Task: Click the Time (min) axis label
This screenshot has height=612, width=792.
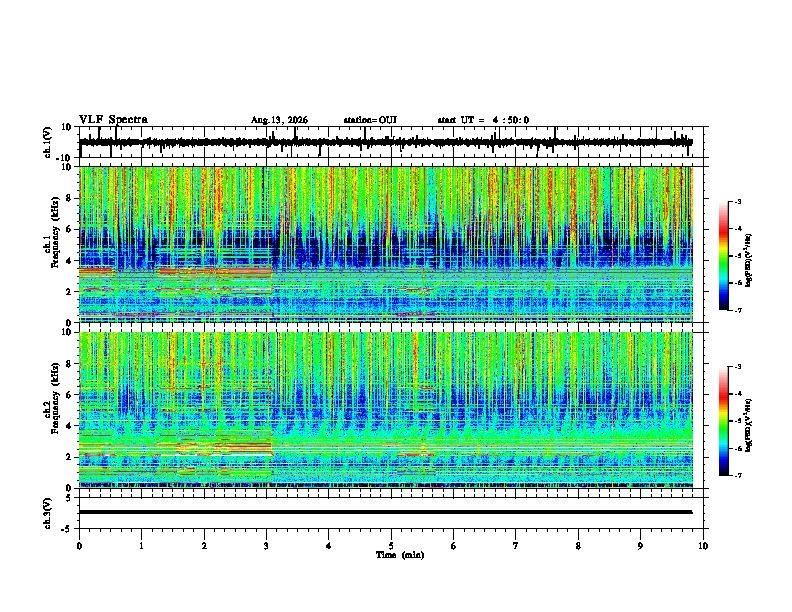Action: (x=400, y=555)
